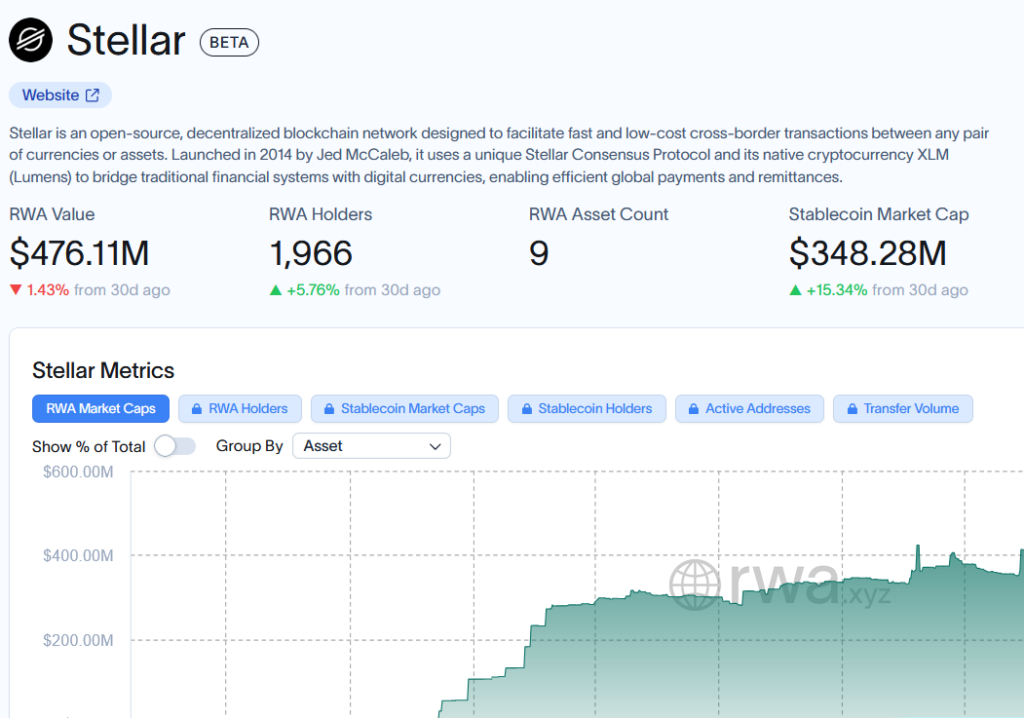Click the RWA Holders stat label
Viewport: 1024px width, 718px height.
321,214
